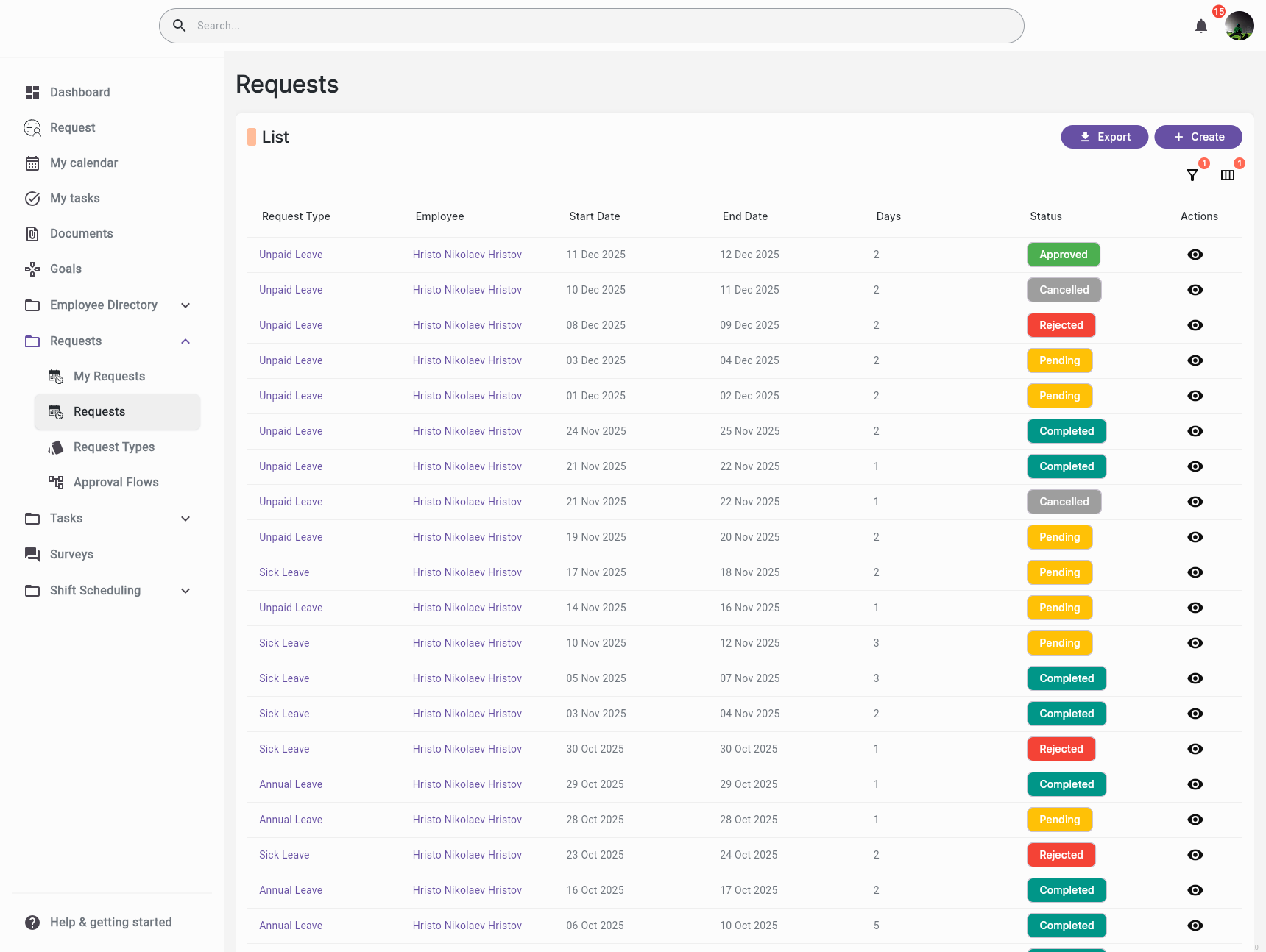View the 08 Dec 2025 rejected request
Image resolution: width=1266 pixels, height=952 pixels.
1195,325
